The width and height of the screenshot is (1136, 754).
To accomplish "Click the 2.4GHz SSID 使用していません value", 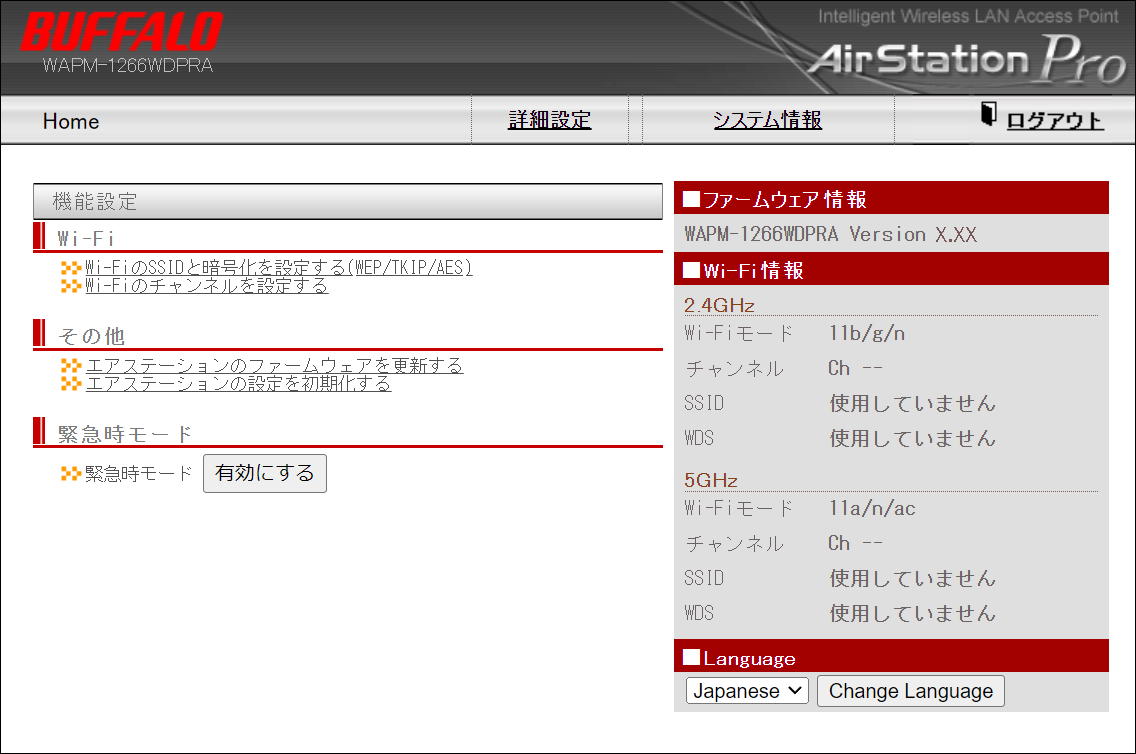I will [913, 403].
